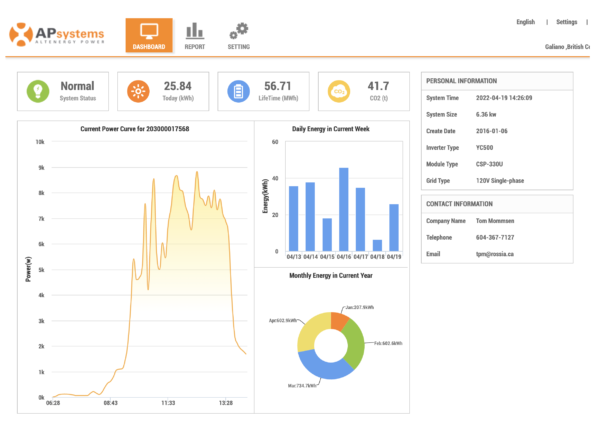
Task: Click the green System Status lightbulb icon
Action: [x=38, y=92]
